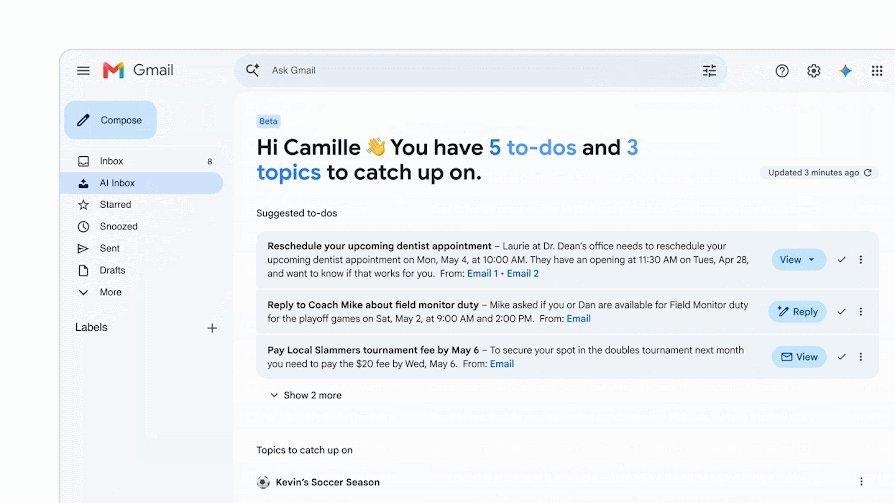This screenshot has width=895, height=503.
Task: Refresh the Updated 3 minutes ago summary
Action: point(868,172)
